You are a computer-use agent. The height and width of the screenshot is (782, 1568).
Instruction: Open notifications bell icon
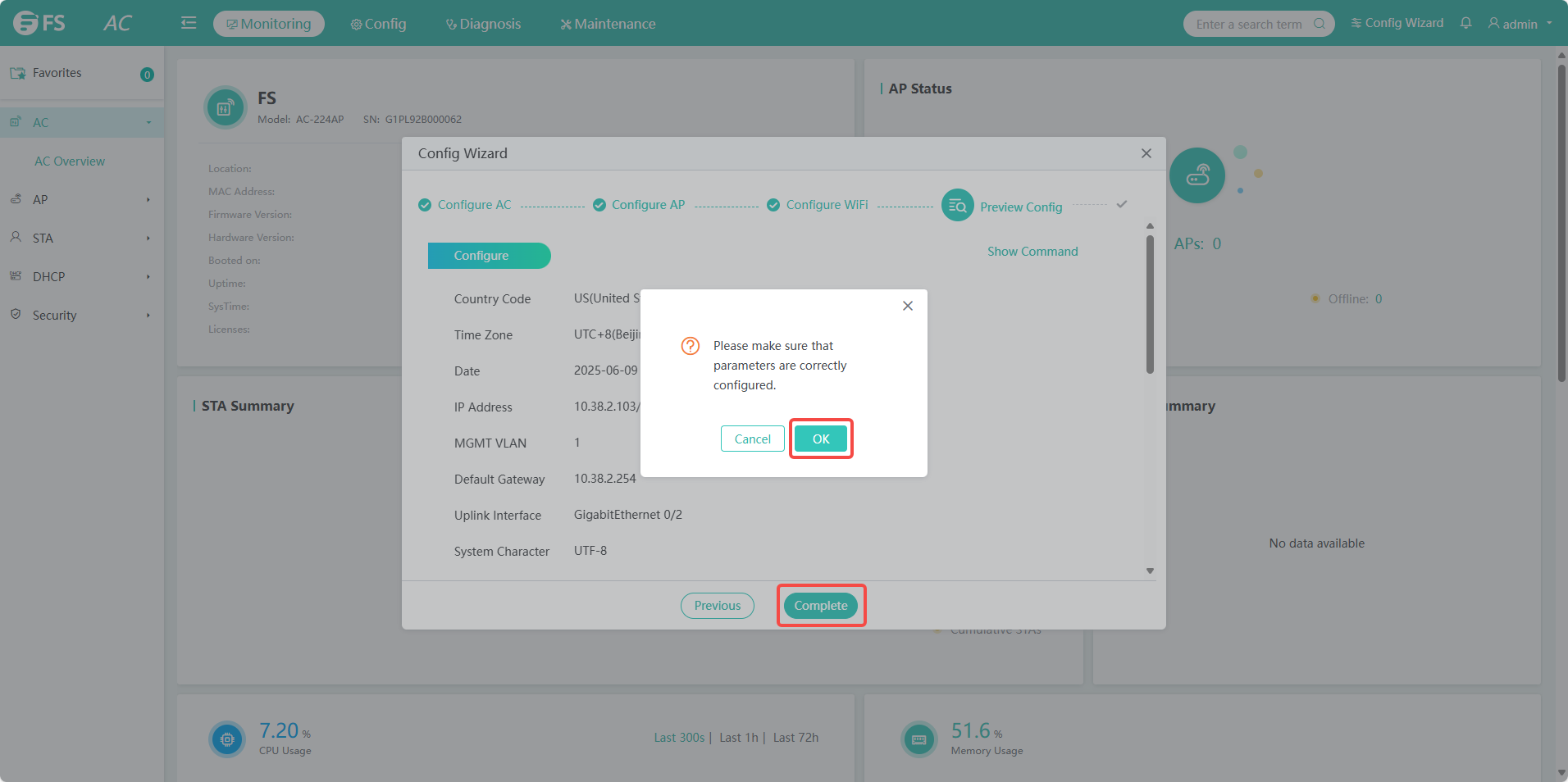[1465, 23]
